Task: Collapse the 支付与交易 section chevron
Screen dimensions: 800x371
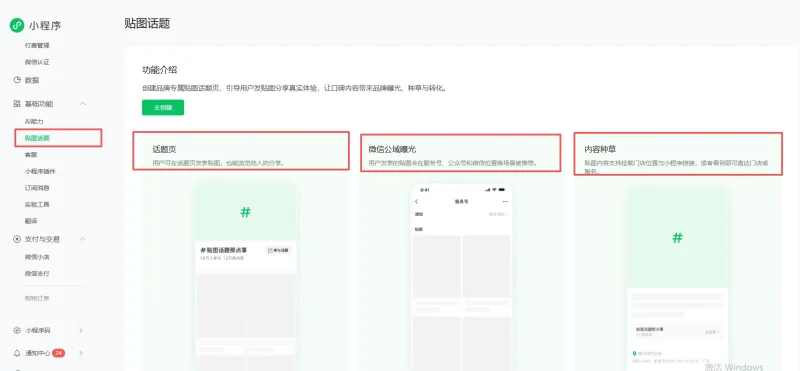Action: (x=83, y=239)
